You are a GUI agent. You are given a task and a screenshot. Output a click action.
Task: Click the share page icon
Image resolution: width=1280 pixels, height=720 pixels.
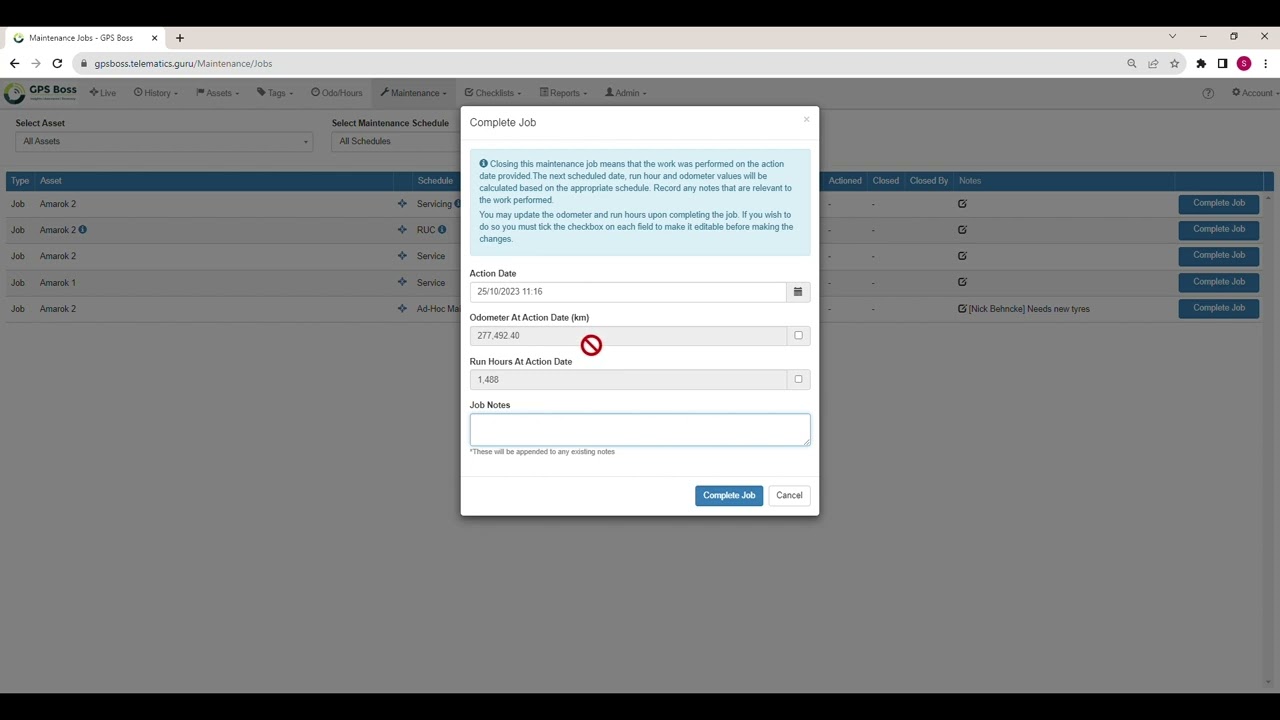pos(1153,64)
